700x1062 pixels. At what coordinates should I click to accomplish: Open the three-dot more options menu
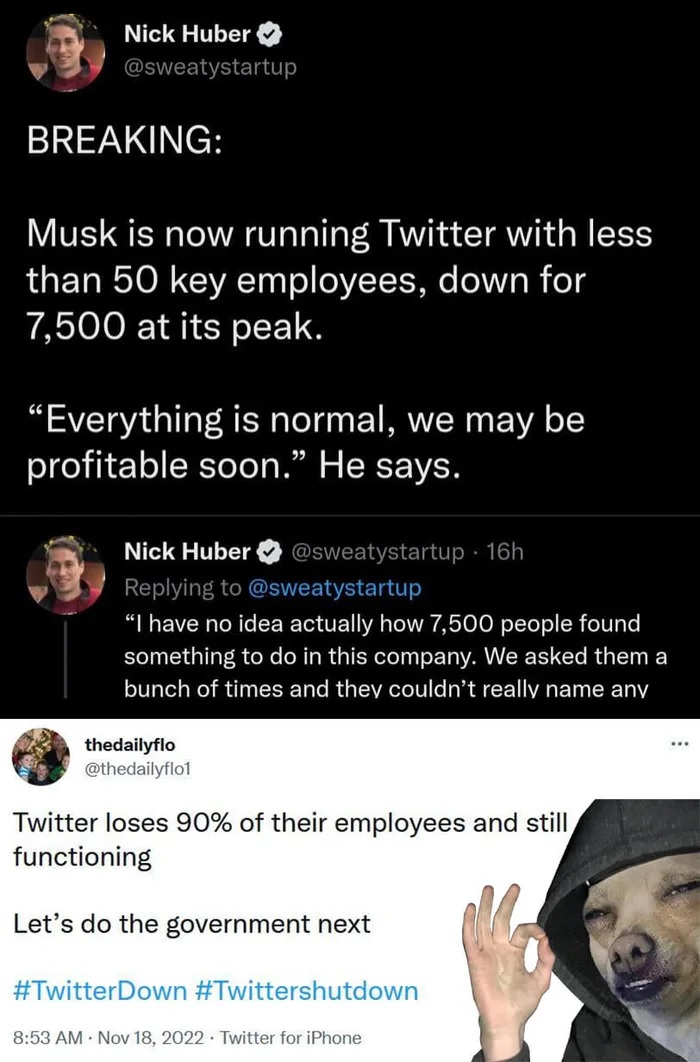click(x=681, y=744)
